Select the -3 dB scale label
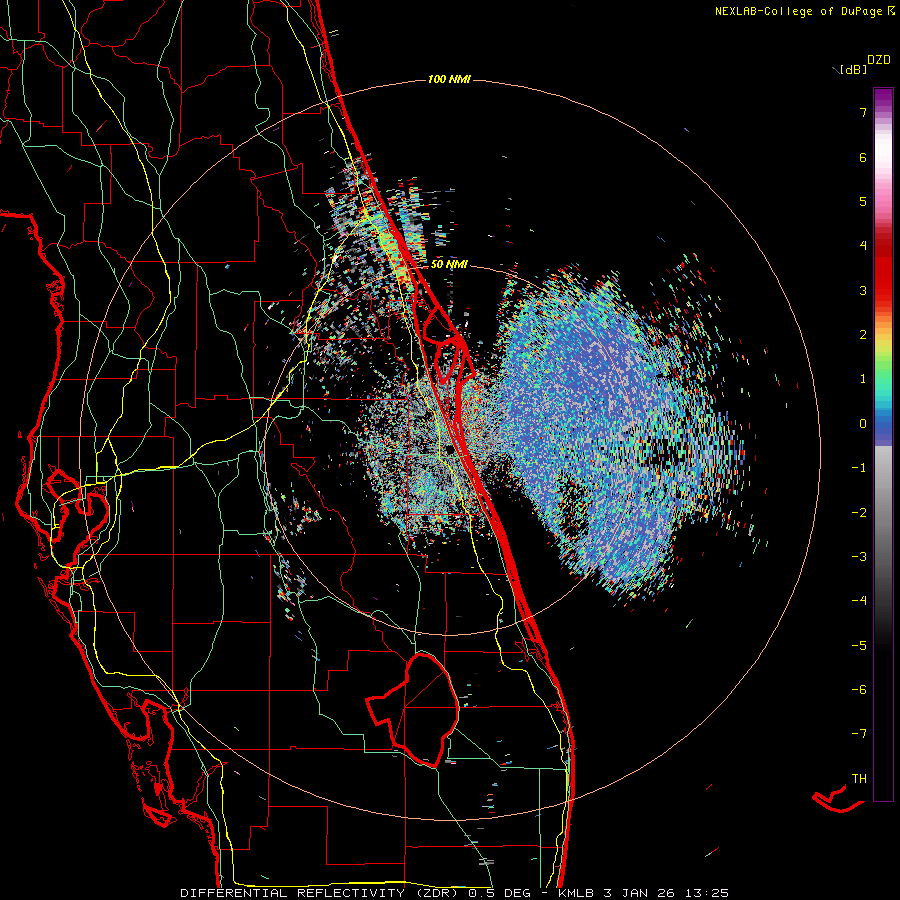Screen dimensions: 900x900 tap(859, 557)
